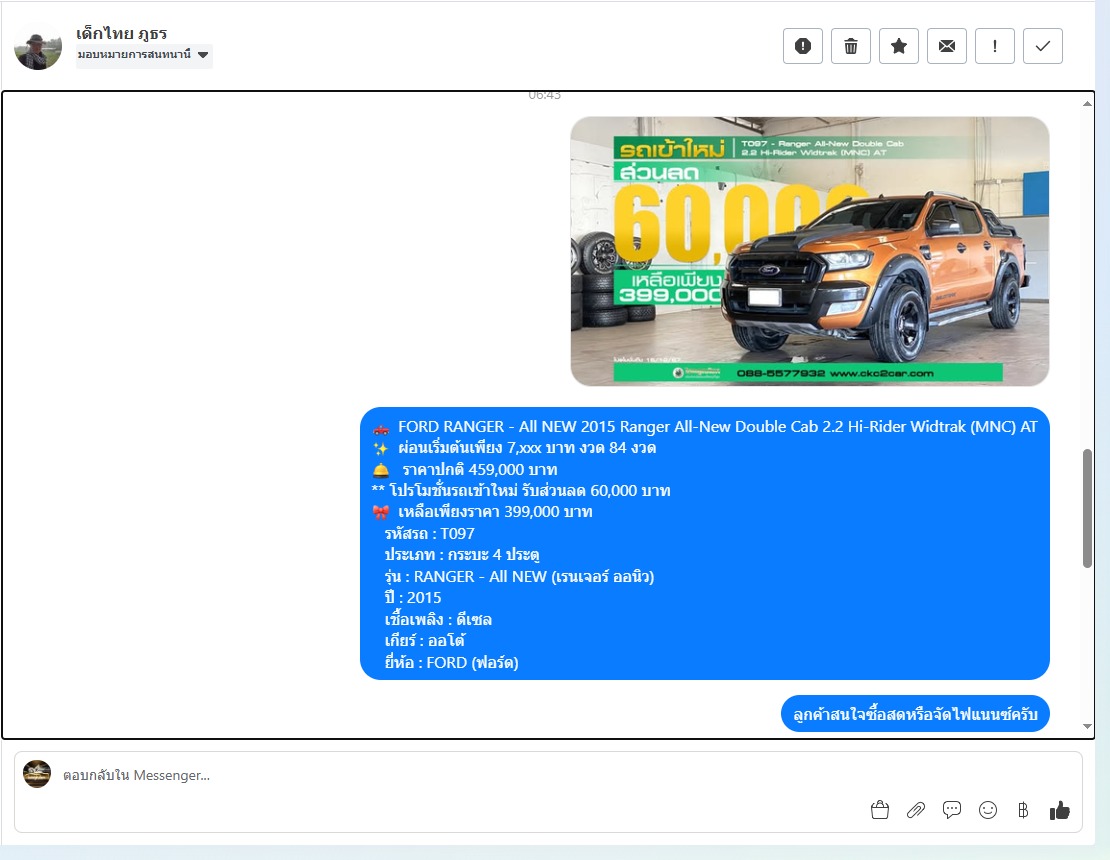Click the line 'เชื้อเพลิง : ดีเซล'
This screenshot has width=1110, height=860.
[437, 619]
